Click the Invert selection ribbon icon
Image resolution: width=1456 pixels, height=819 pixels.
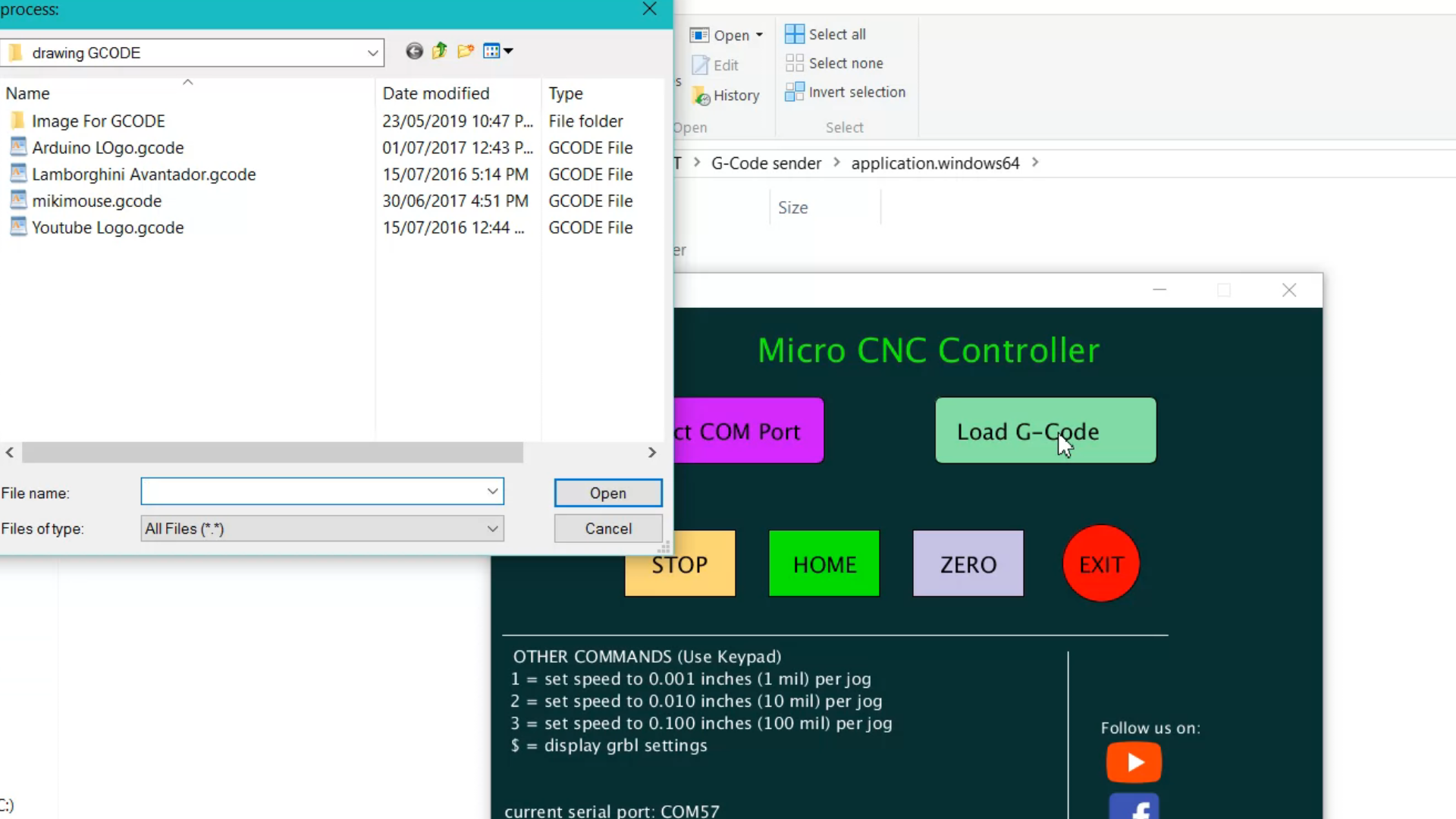tap(794, 92)
